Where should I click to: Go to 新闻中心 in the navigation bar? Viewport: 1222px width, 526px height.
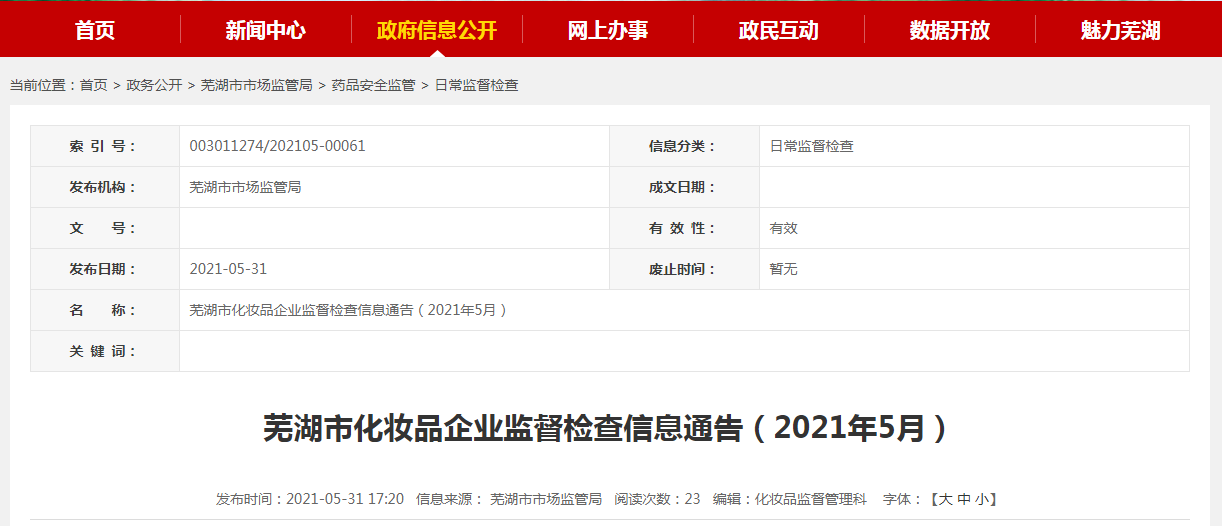pos(266,30)
